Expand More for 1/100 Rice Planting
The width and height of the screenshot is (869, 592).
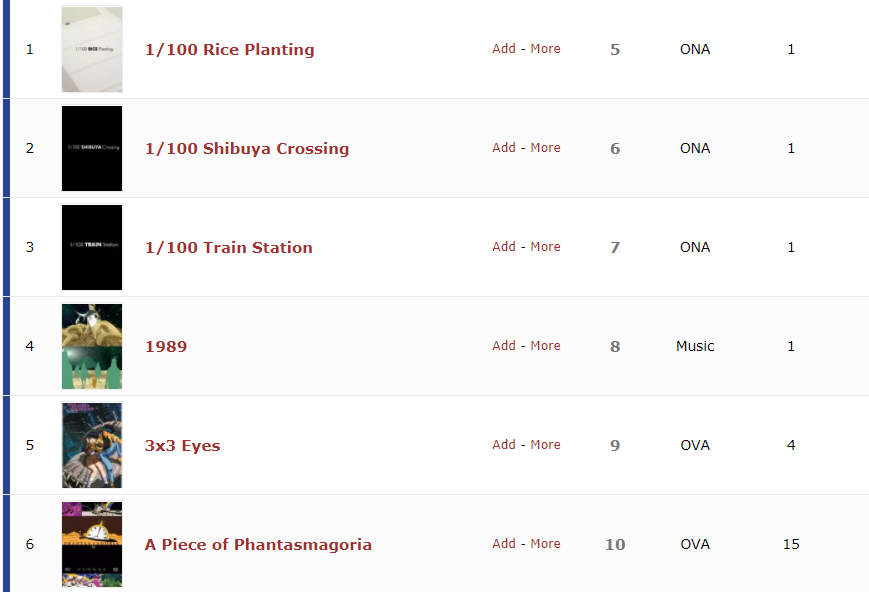pos(545,49)
